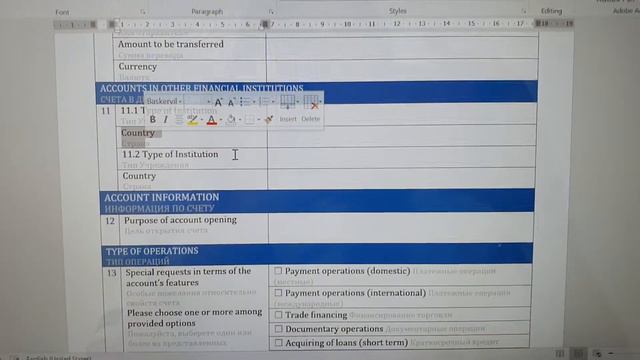Screen dimensions: 640x360
Task: Click the Delete label on mini toolbar
Action: (311, 119)
